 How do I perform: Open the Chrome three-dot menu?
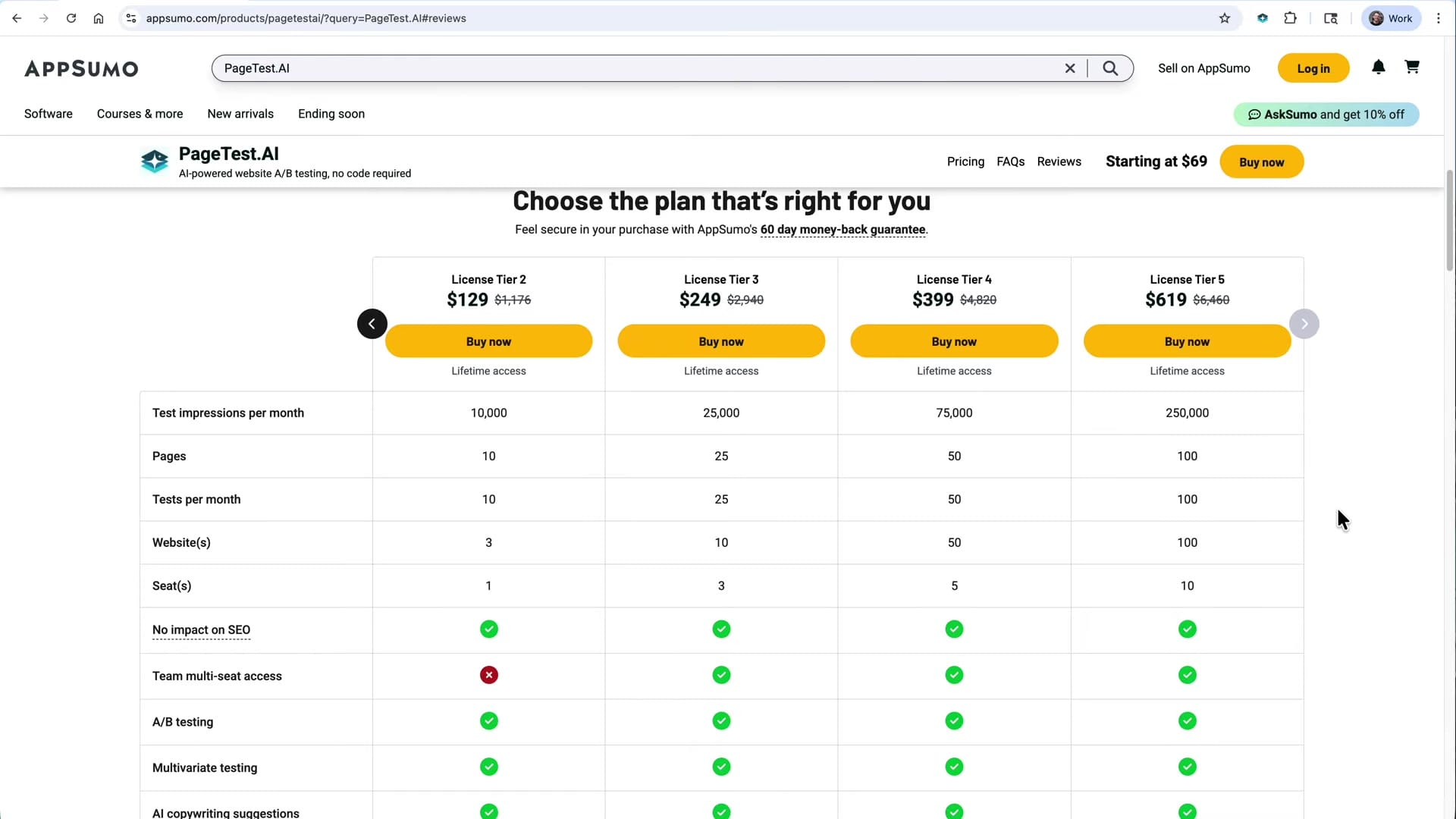[x=1439, y=18]
